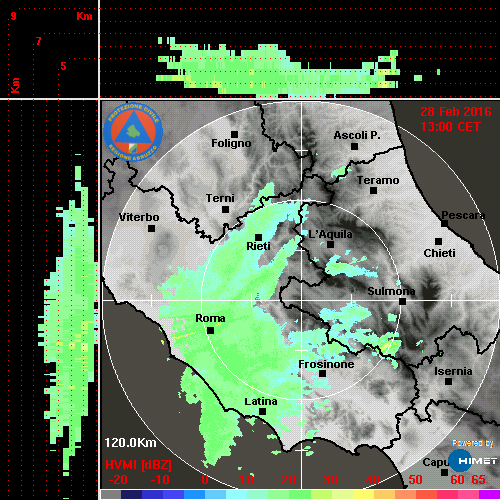The height and width of the screenshot is (500, 500).
Task: Click the Ascoli P. city label
Action: (x=357, y=135)
